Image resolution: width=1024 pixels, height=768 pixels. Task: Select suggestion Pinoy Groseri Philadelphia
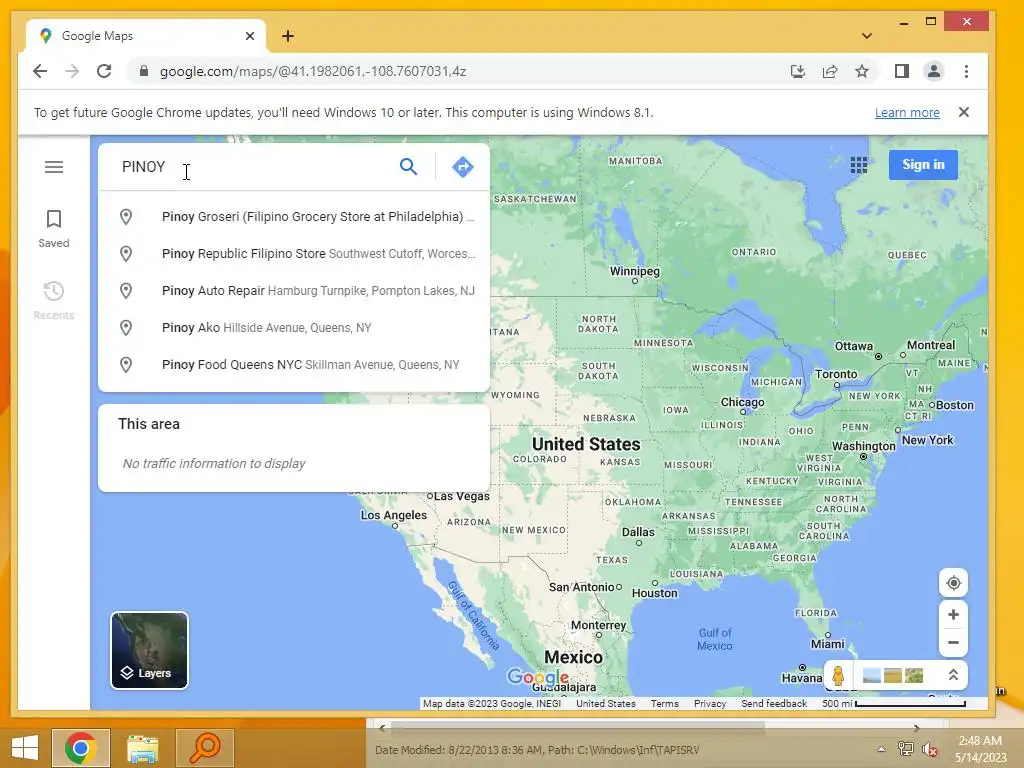click(294, 217)
